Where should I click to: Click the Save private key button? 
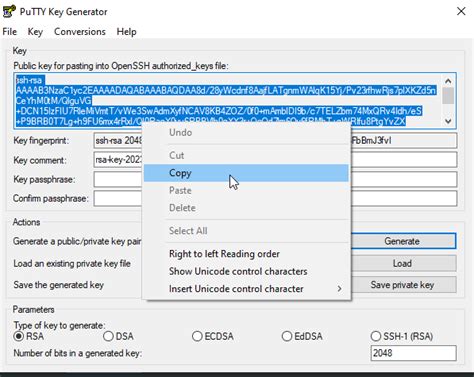(x=402, y=285)
